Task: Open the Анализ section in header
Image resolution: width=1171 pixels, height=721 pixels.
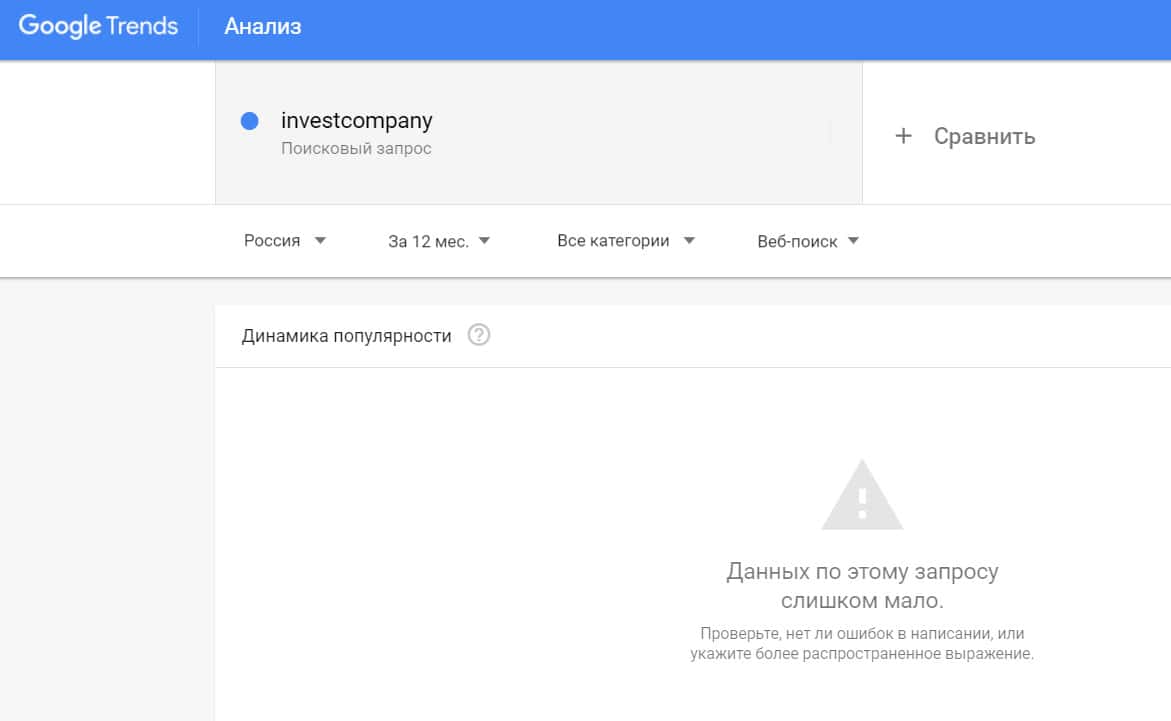Action: click(262, 27)
